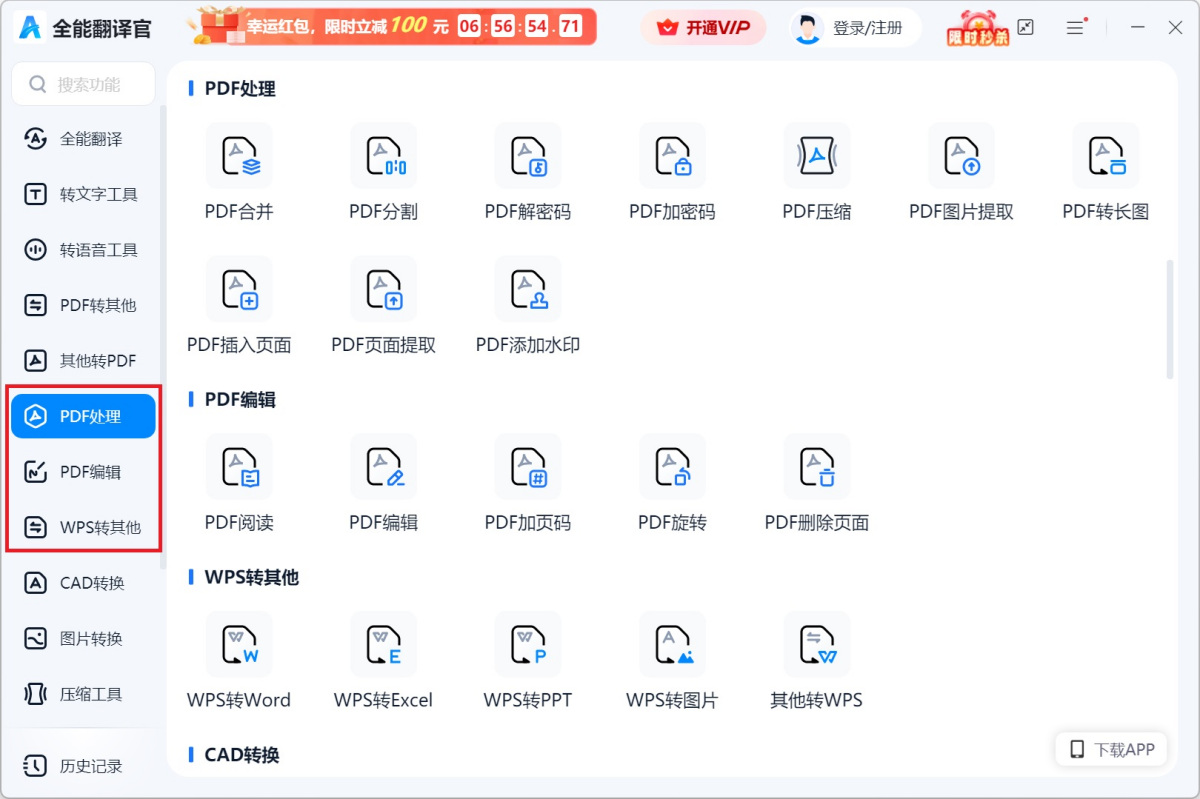Open the WPS转Excel converter
Screen dimensions: 1200x799
[x=383, y=660]
